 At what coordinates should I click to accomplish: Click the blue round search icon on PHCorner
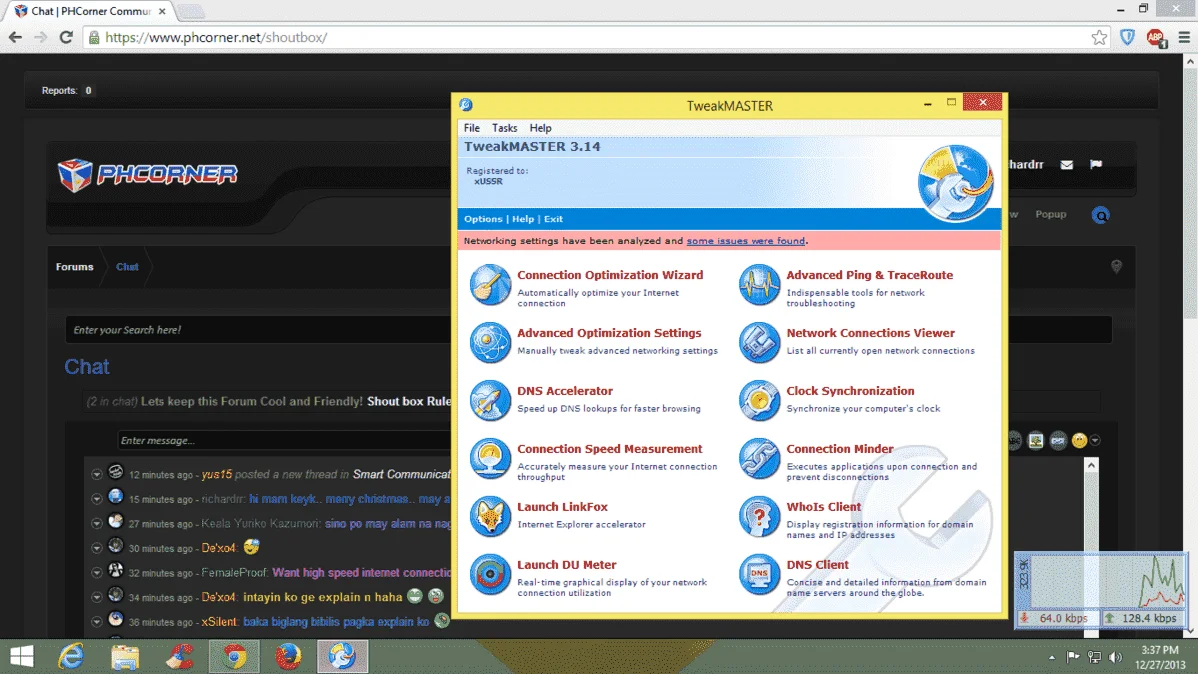tap(1100, 215)
